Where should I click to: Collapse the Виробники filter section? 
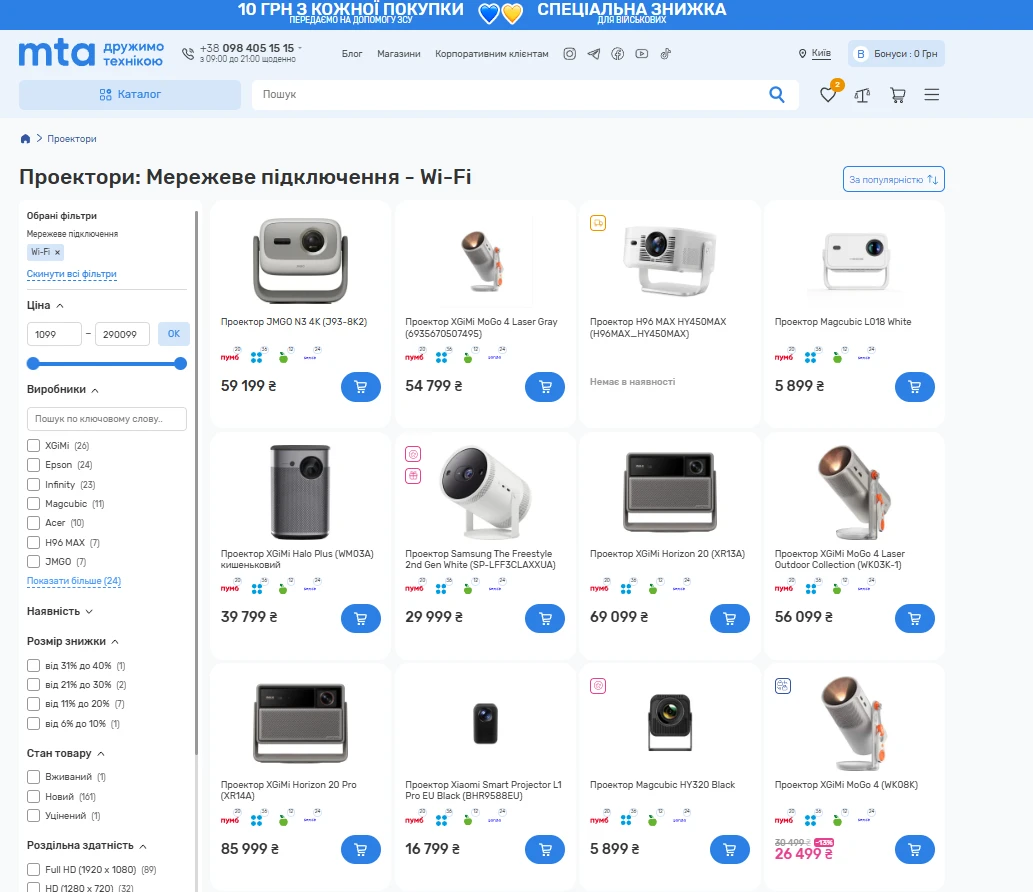(x=63, y=389)
